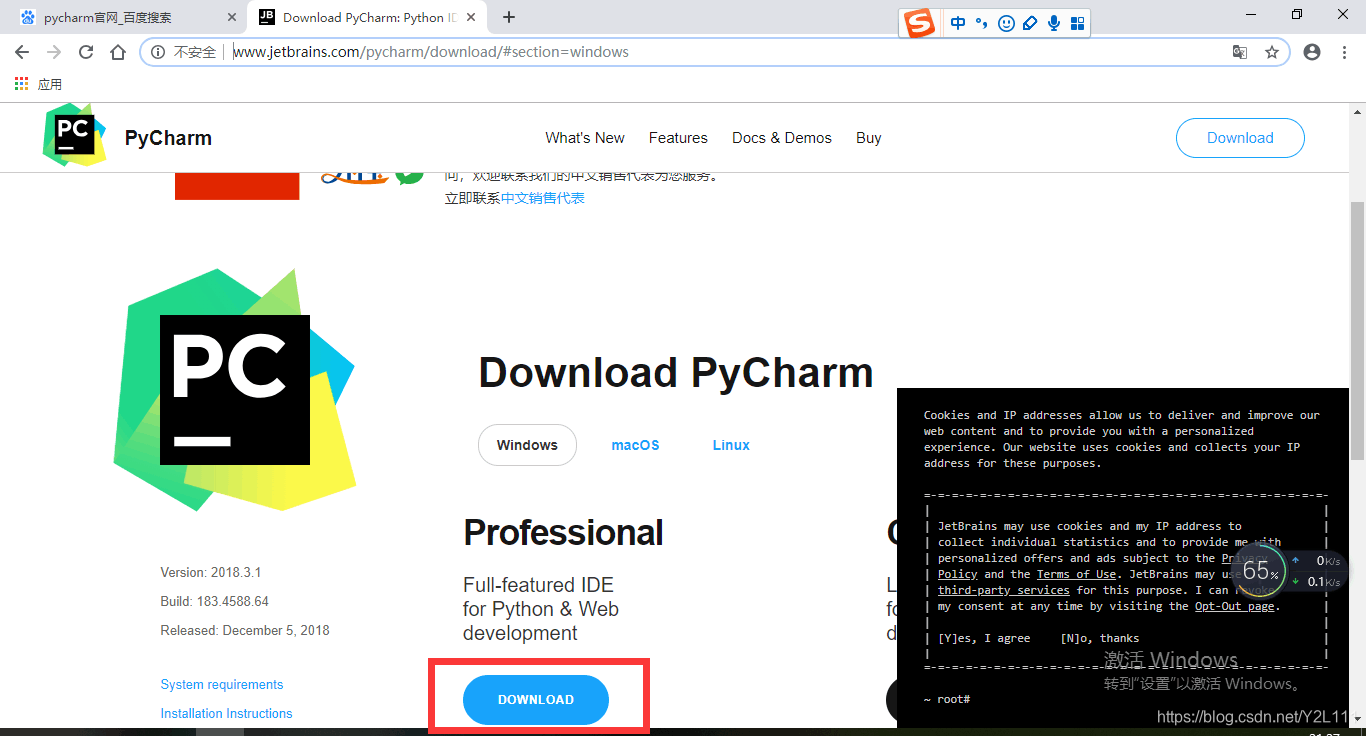Close the Download PyCharm tab
This screenshot has width=1366, height=736.
pyautogui.click(x=471, y=17)
